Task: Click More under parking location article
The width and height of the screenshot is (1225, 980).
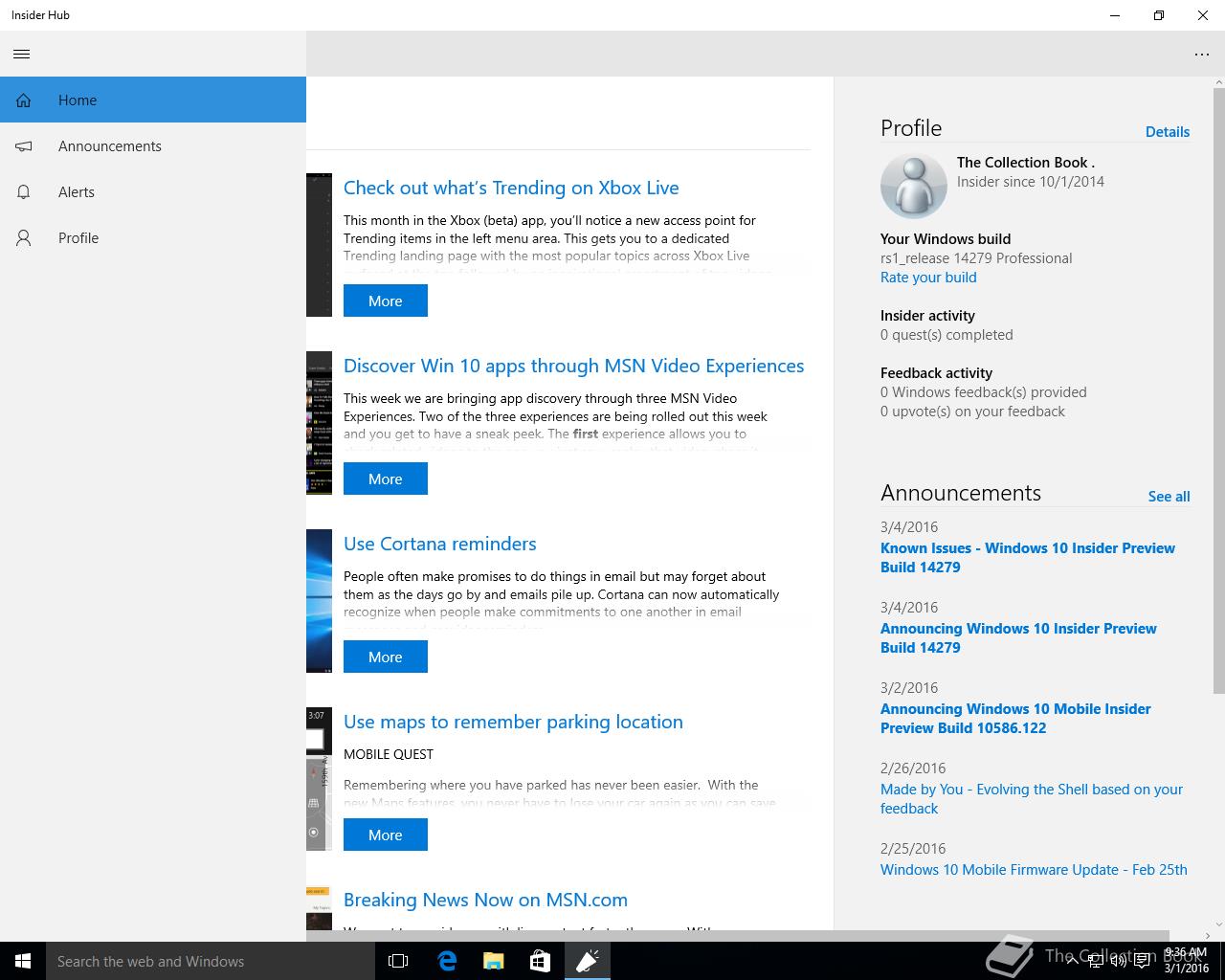Action: tap(386, 835)
